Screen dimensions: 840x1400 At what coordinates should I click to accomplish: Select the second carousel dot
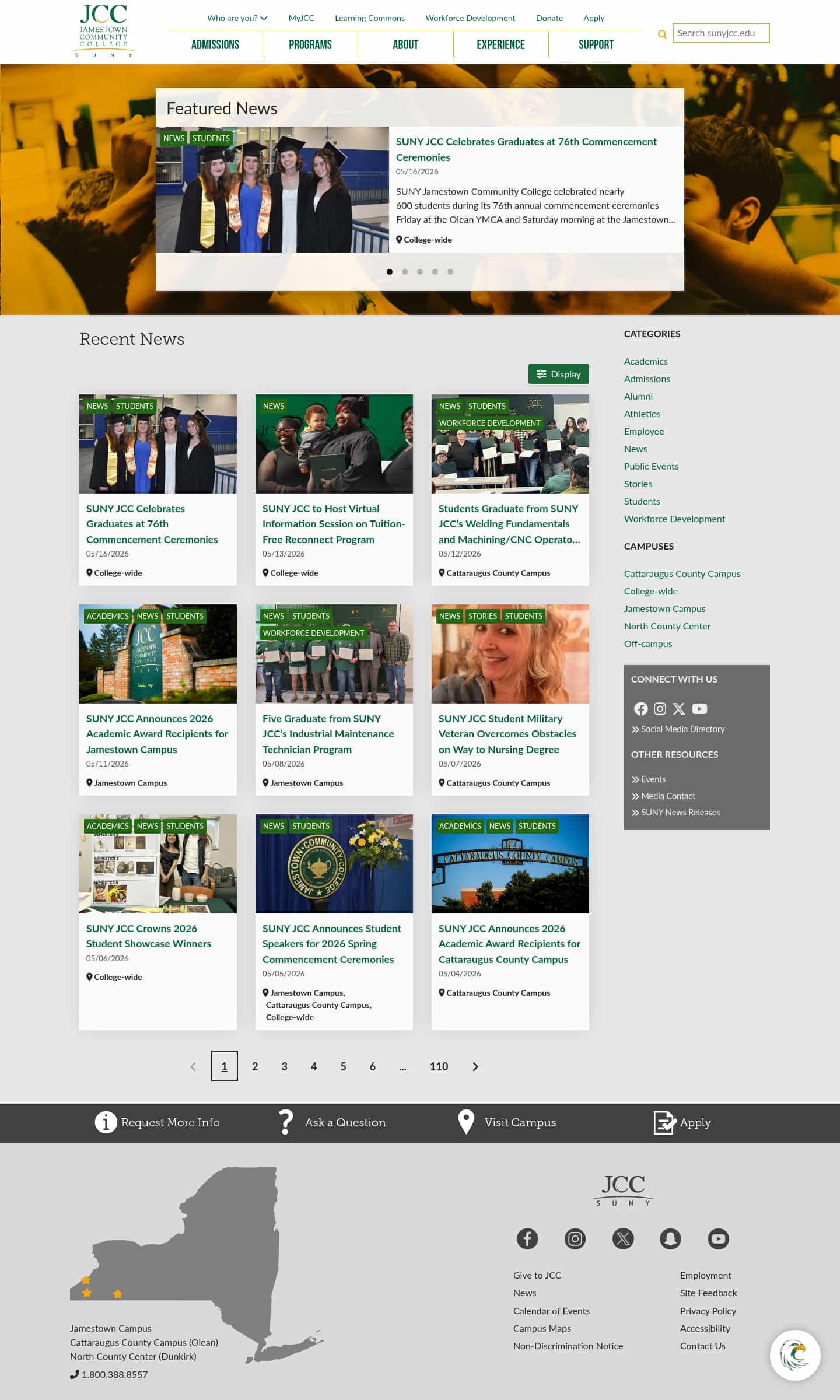[405, 272]
